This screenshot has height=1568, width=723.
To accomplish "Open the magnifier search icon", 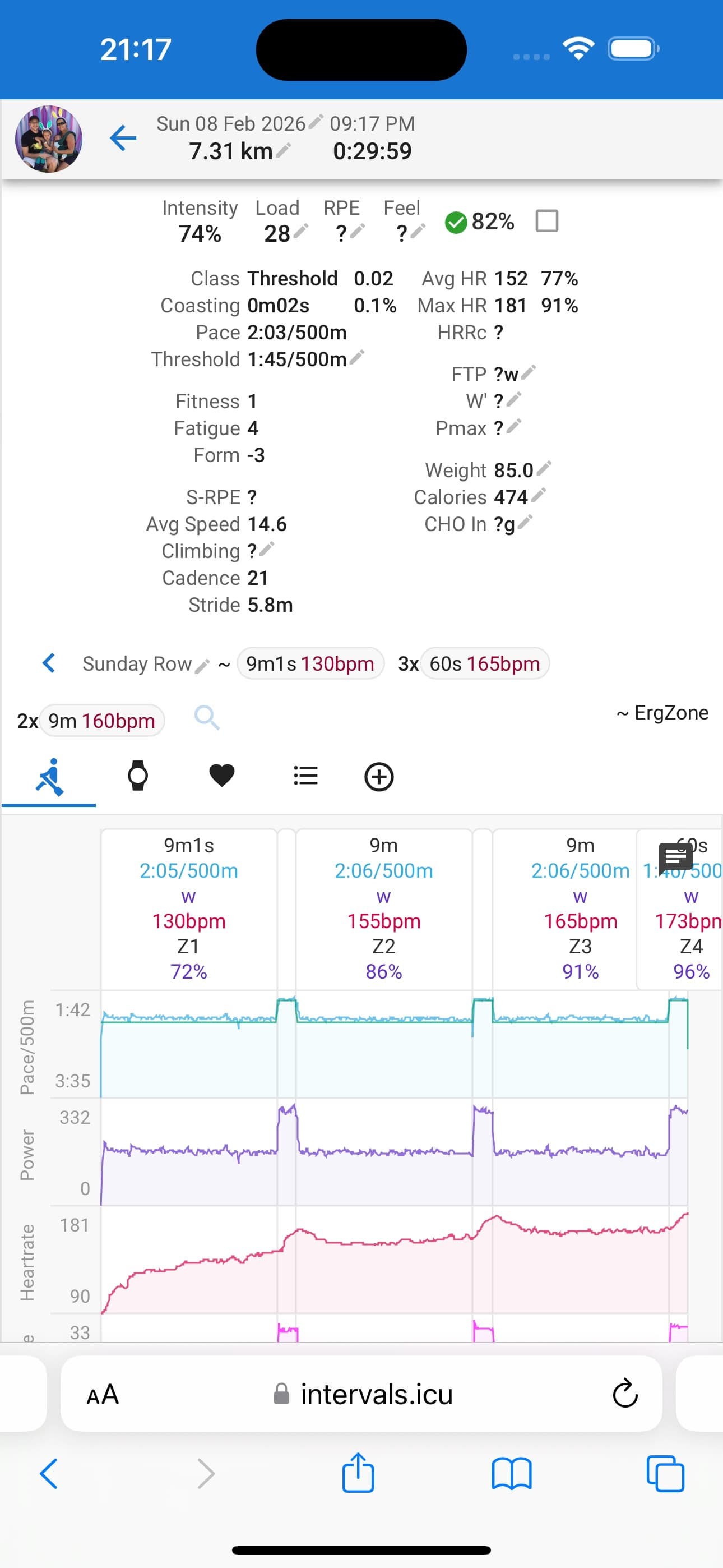I will pyautogui.click(x=207, y=718).
